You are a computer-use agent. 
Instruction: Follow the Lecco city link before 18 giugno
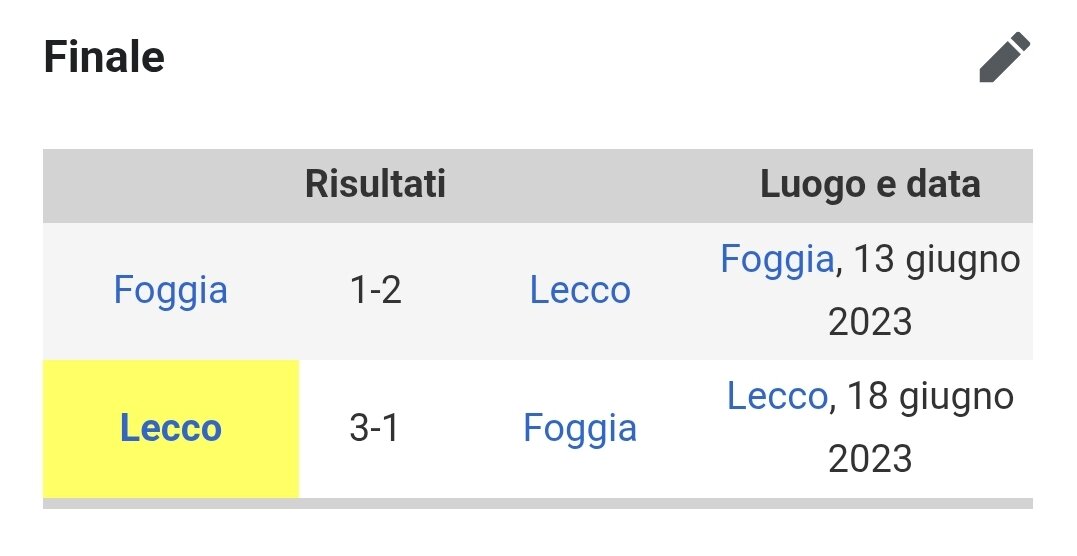click(777, 397)
